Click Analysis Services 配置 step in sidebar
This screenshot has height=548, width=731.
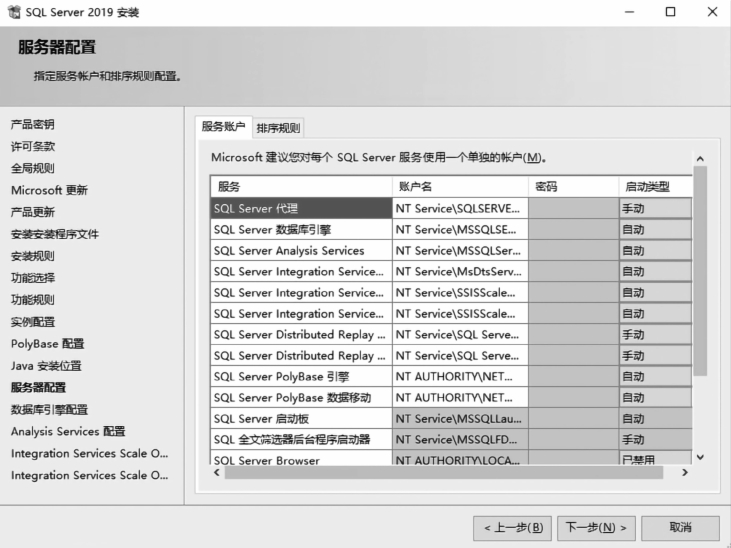(68, 431)
